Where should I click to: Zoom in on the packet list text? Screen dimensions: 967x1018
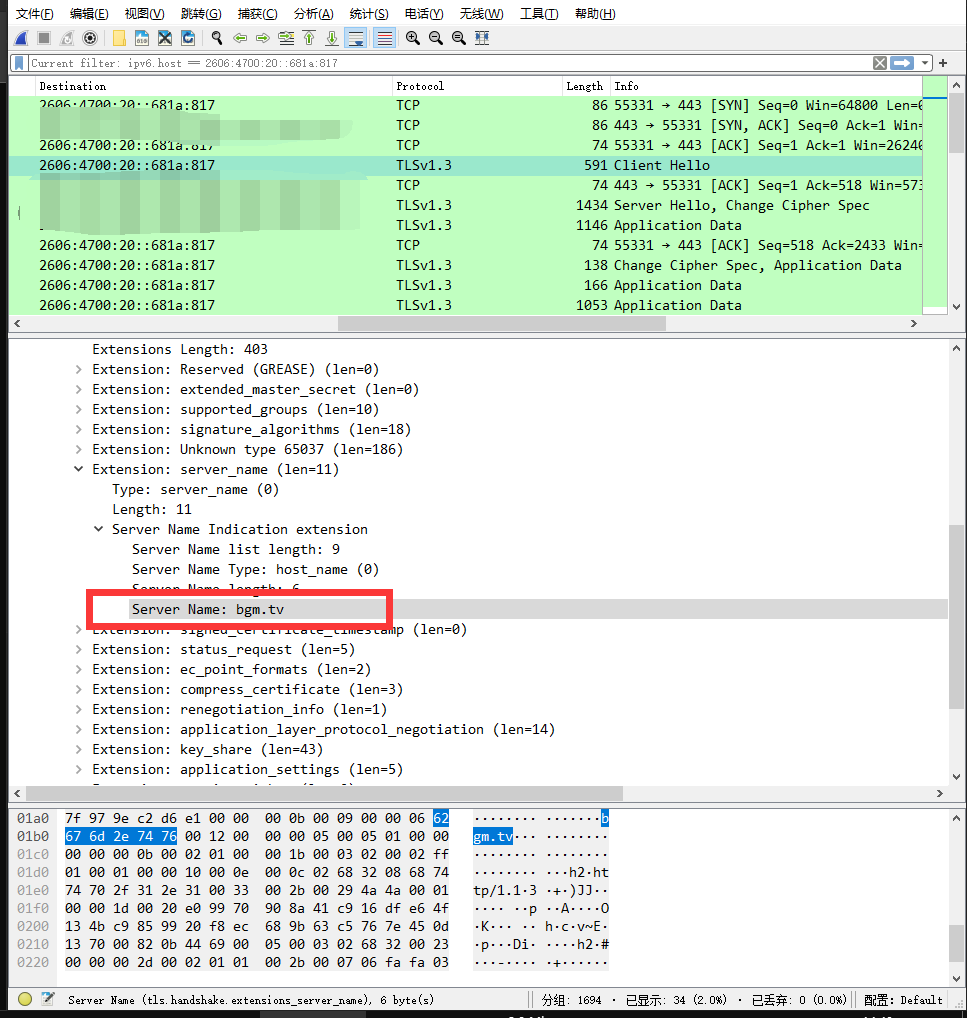point(412,37)
